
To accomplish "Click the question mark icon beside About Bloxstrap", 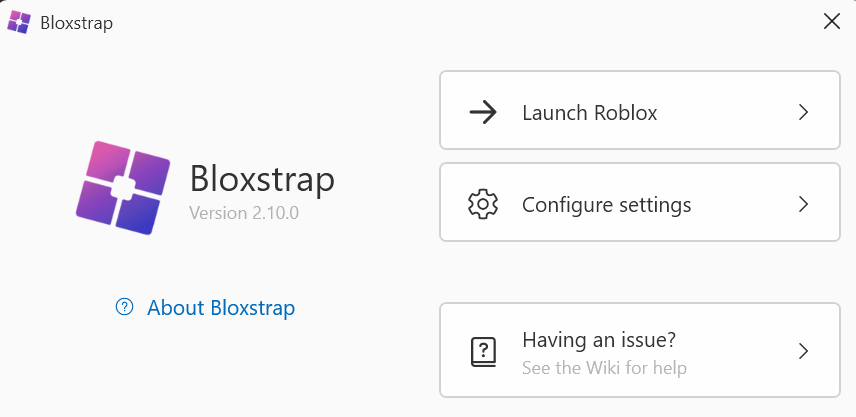I will pos(124,307).
